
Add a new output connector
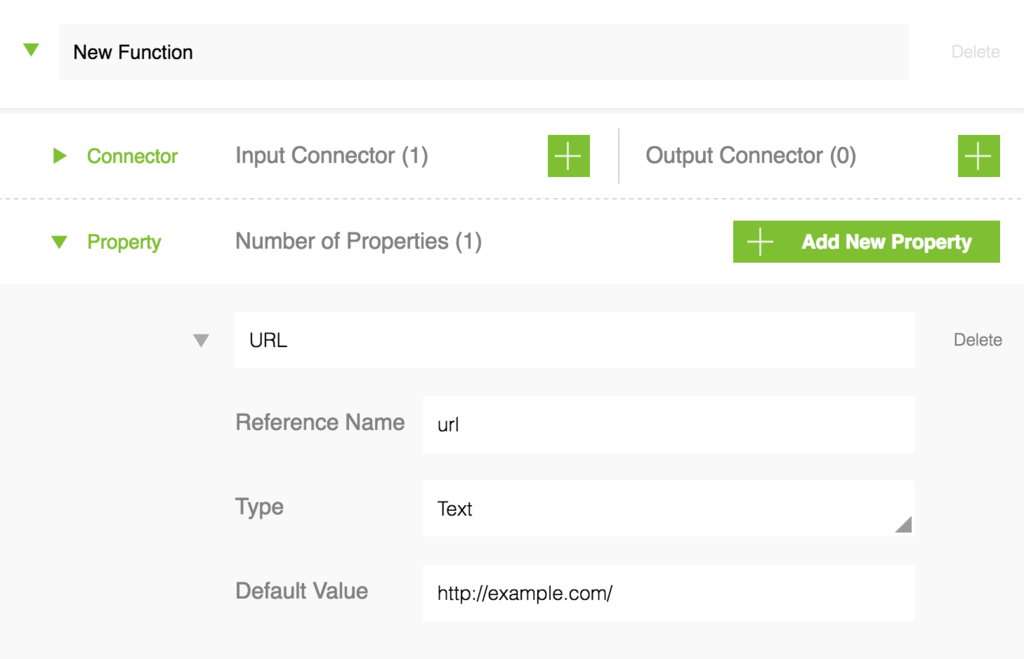pyautogui.click(x=978, y=156)
